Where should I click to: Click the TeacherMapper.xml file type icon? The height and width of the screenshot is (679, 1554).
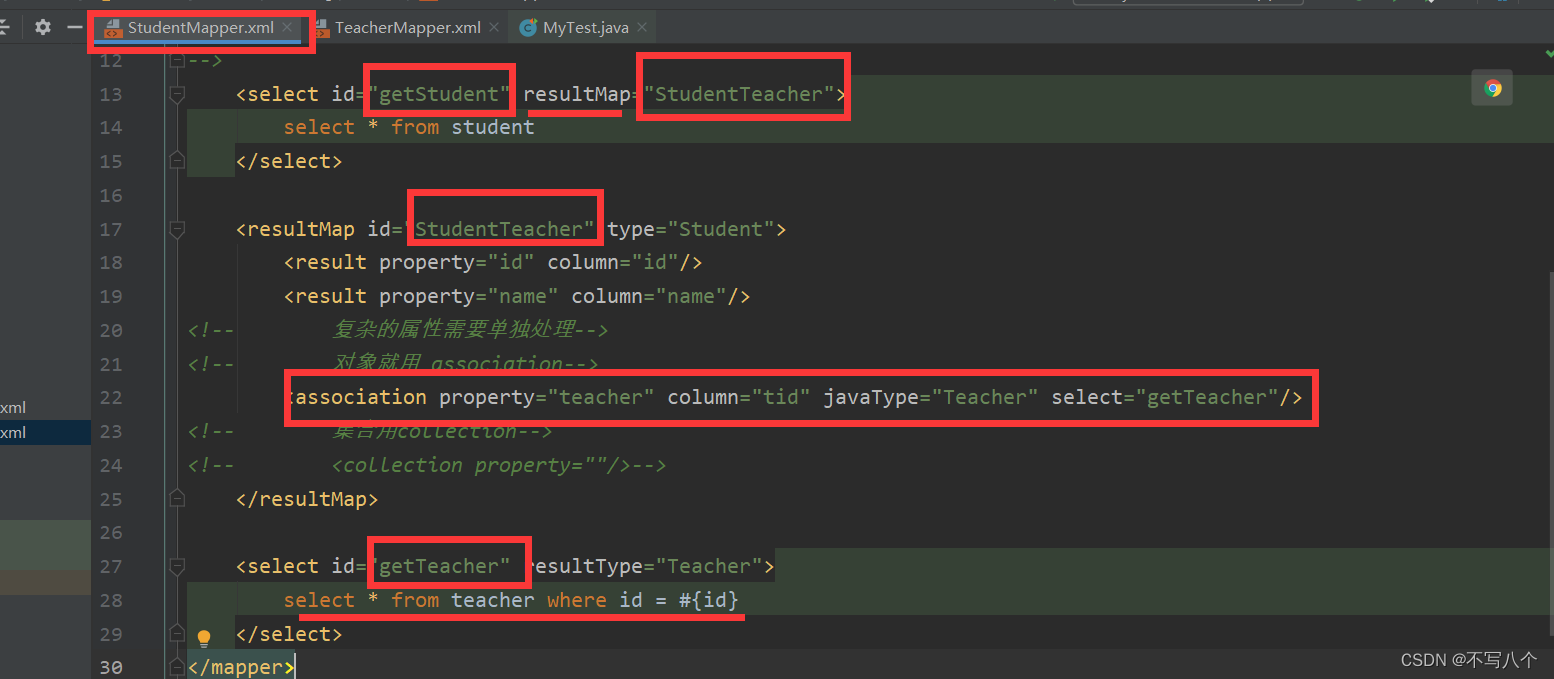(320, 28)
